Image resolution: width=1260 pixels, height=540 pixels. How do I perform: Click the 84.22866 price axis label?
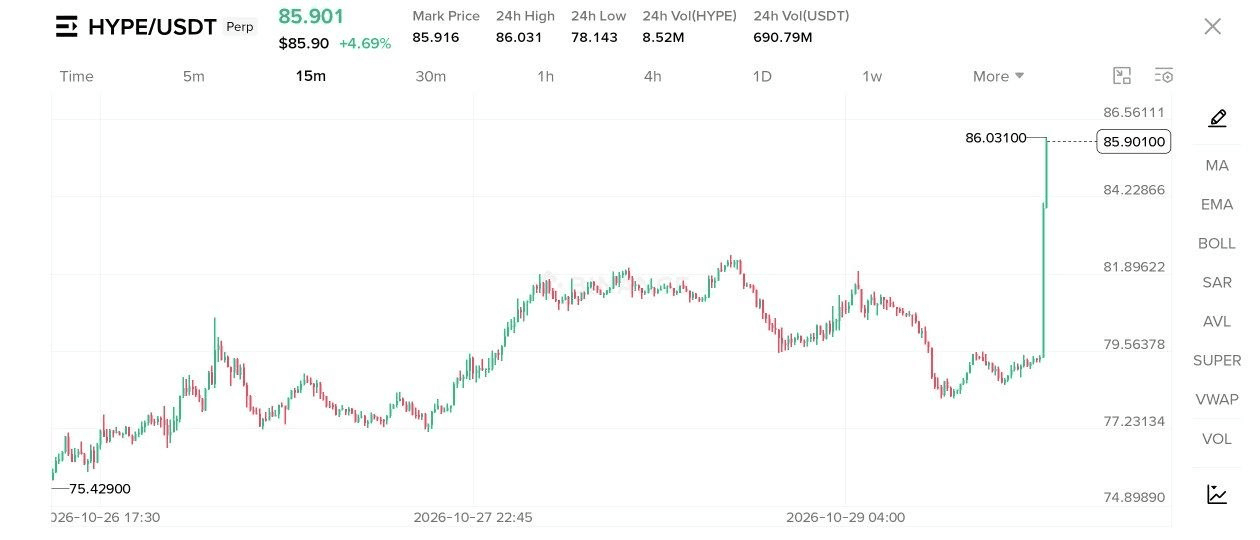click(x=1134, y=190)
